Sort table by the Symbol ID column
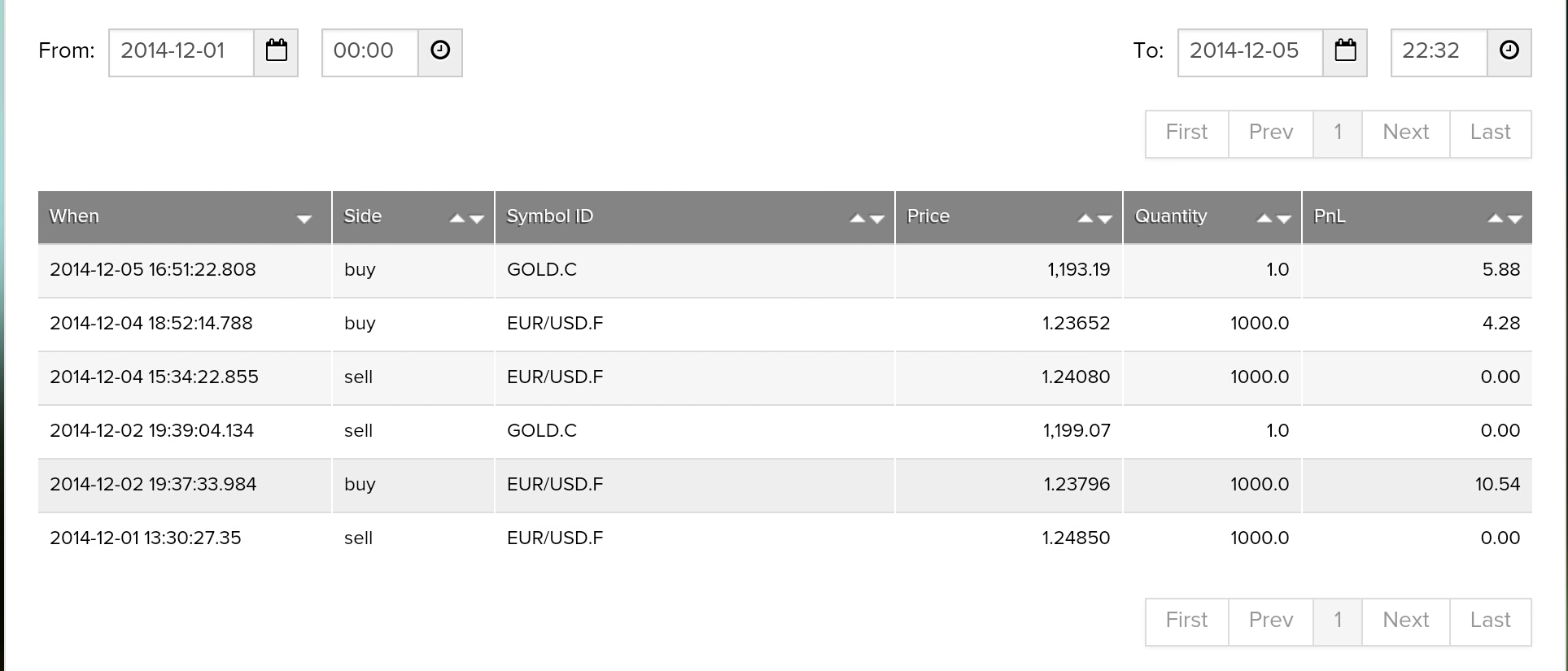The width and height of the screenshot is (1568, 671). click(867, 218)
